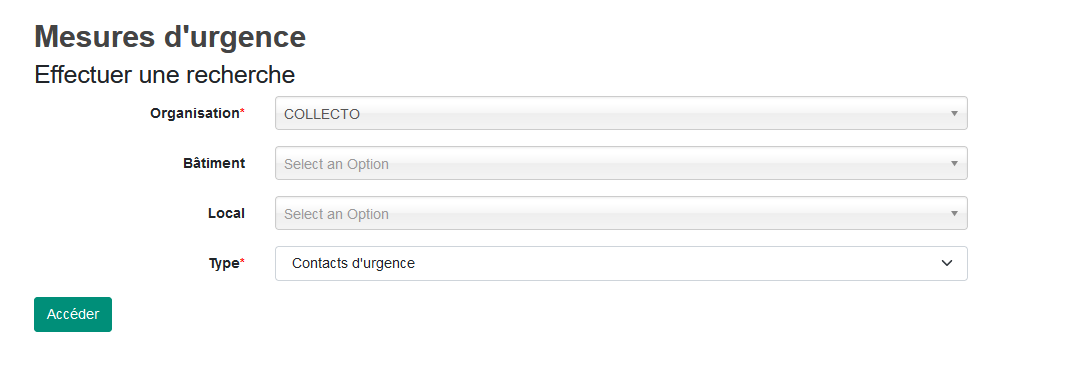The height and width of the screenshot is (368, 1078).
Task: Click the chevron icon in the Type select
Action: pos(947,263)
